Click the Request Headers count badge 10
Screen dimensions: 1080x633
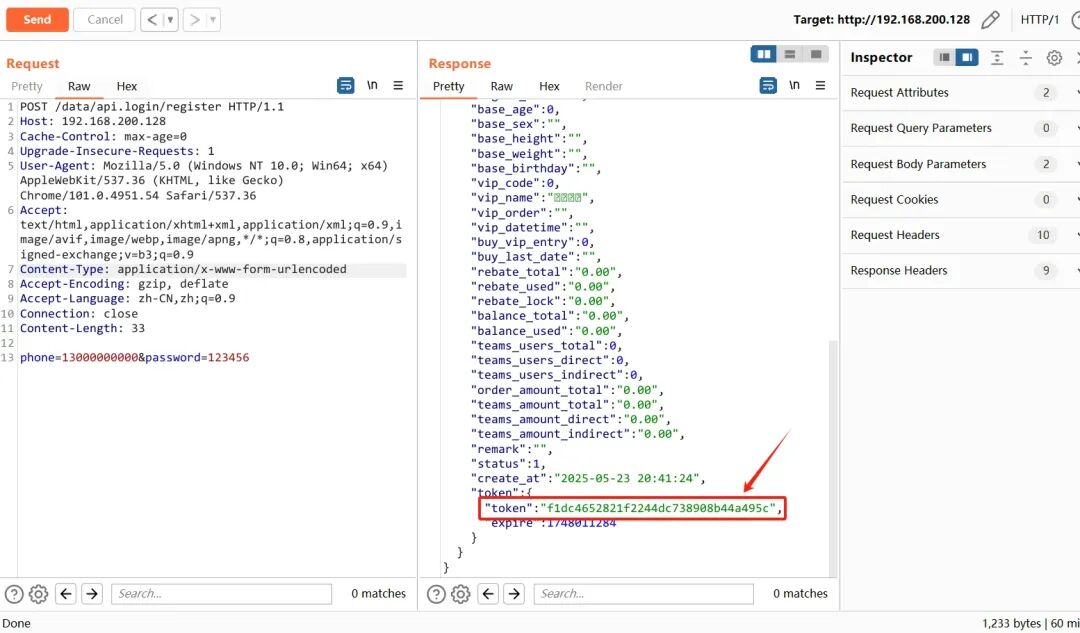pyautogui.click(x=1043, y=236)
